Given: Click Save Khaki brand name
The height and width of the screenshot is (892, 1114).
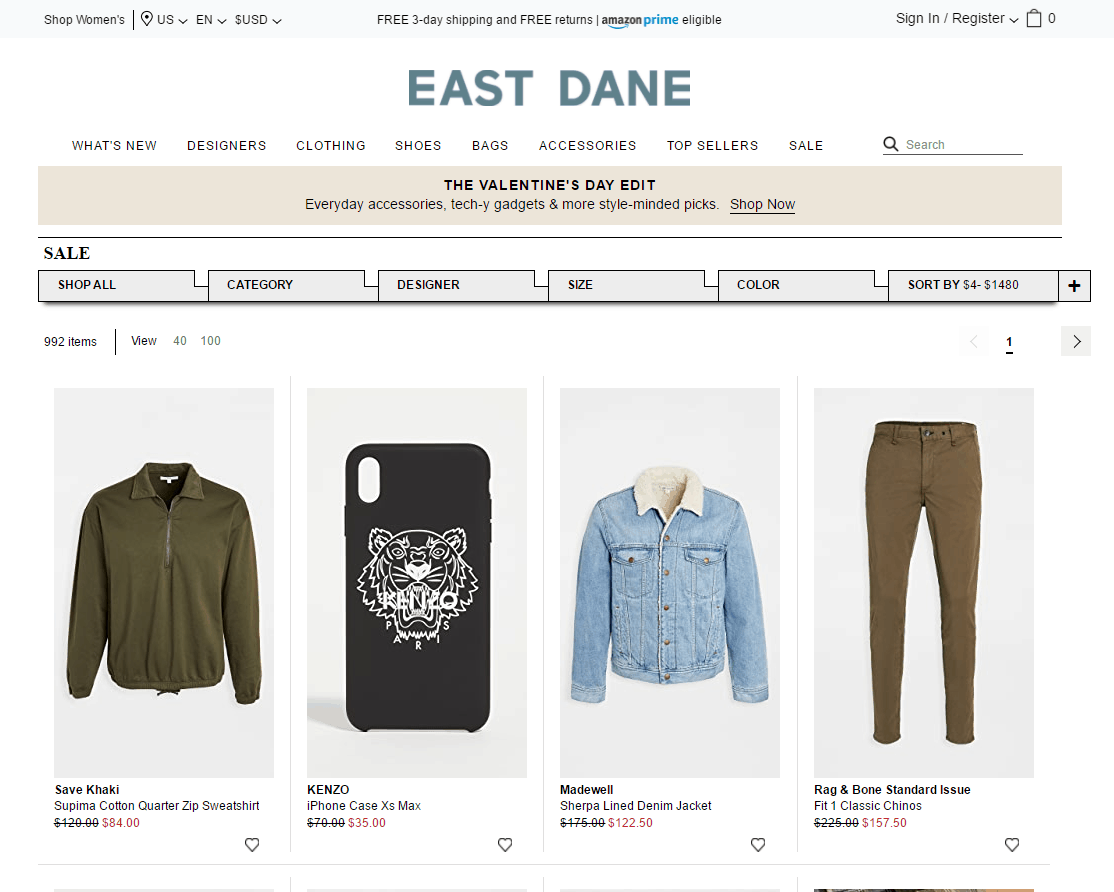Looking at the screenshot, I should (87, 790).
